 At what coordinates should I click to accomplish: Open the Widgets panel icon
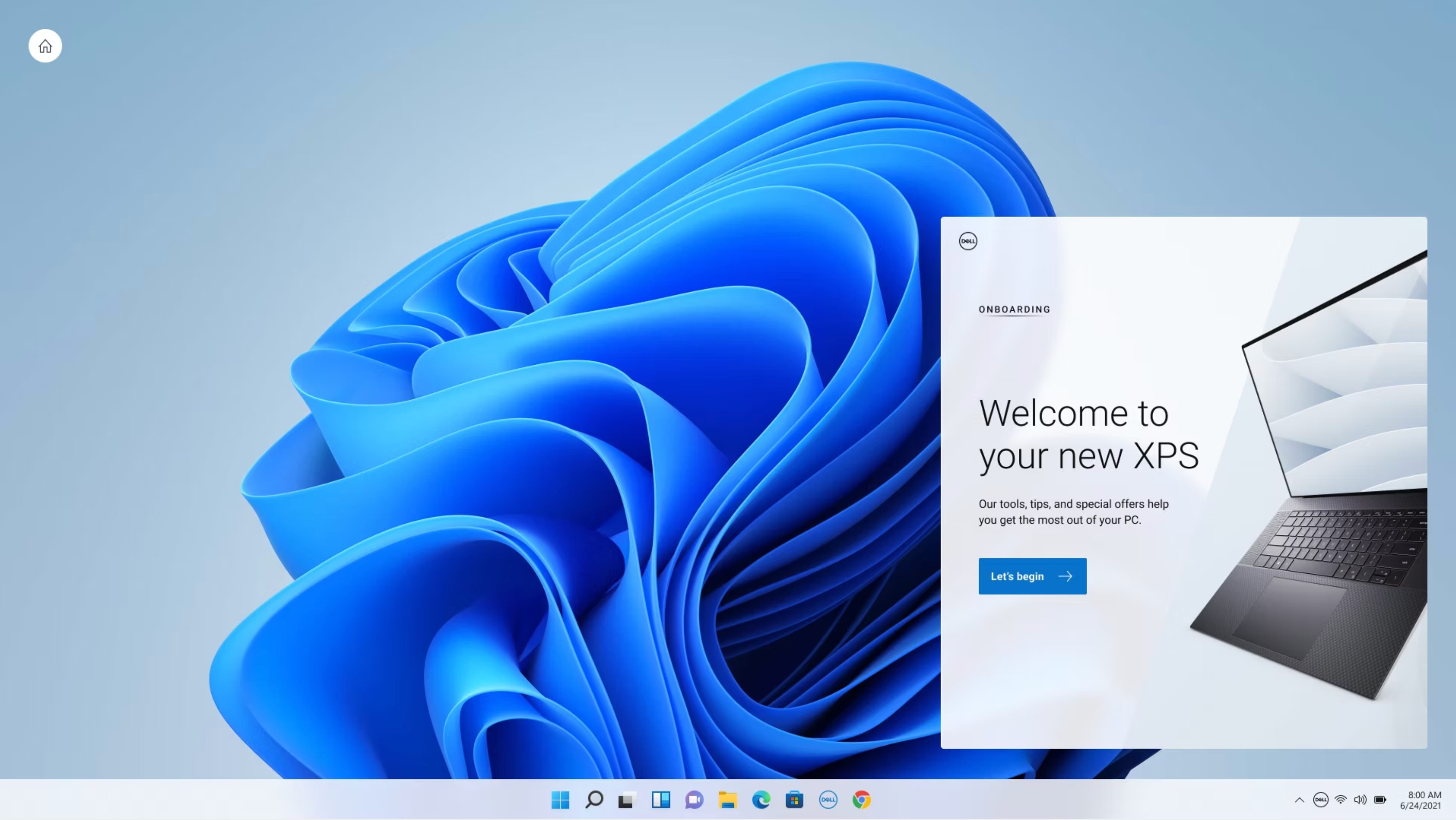(x=661, y=800)
